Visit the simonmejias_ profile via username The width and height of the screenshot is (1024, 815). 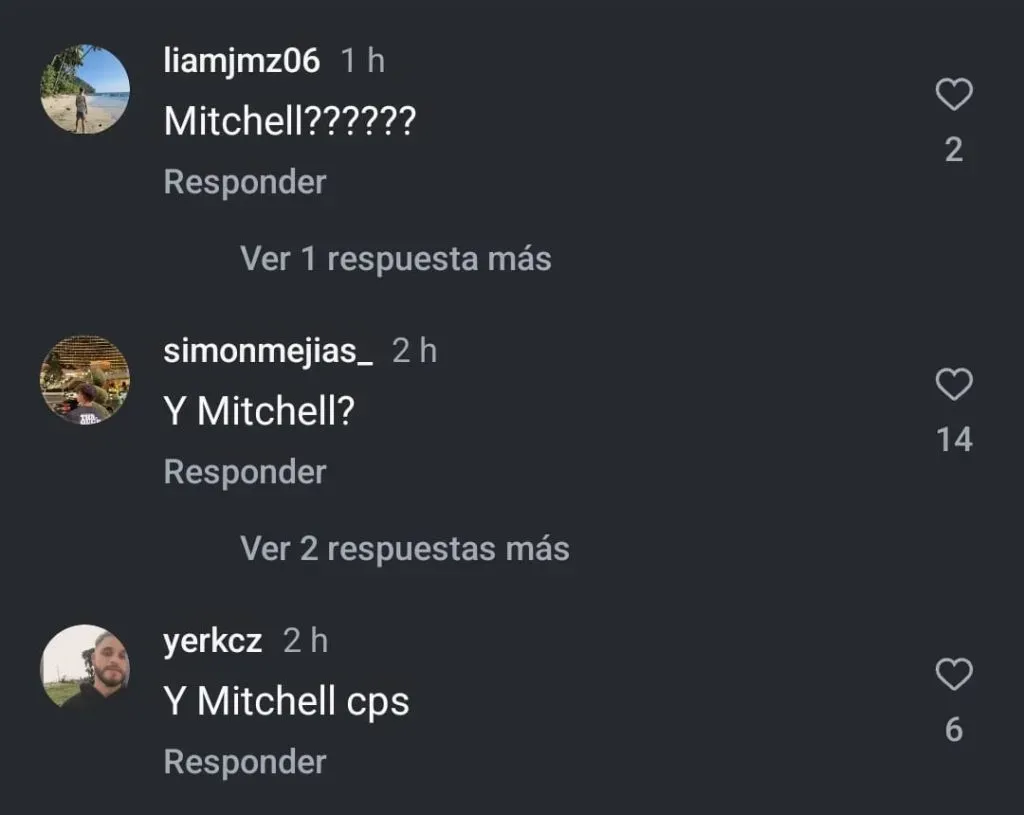(x=268, y=351)
